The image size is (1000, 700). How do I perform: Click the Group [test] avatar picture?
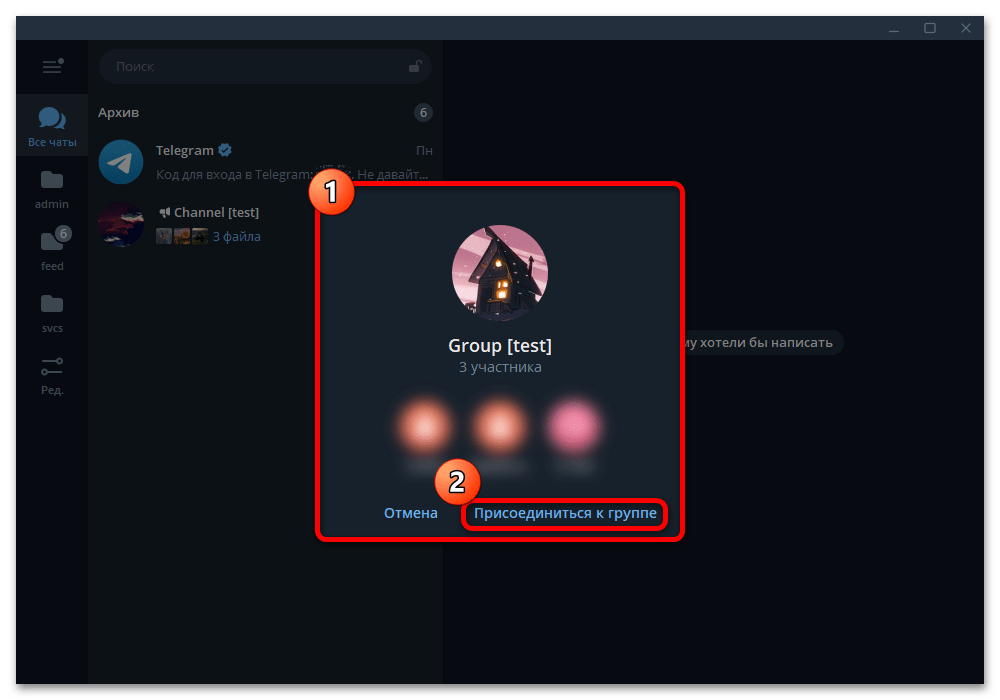(x=500, y=272)
